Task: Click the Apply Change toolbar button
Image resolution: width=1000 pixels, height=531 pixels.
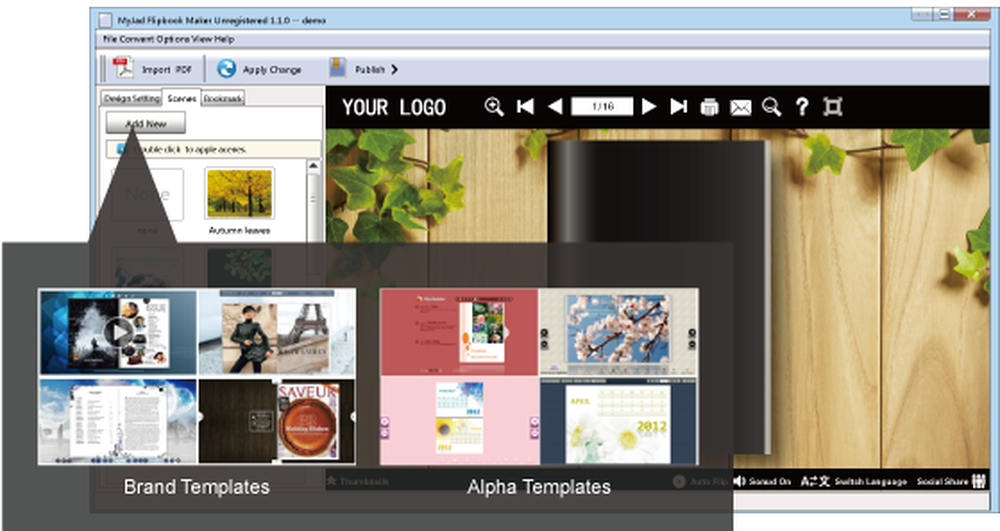Action: click(x=259, y=69)
